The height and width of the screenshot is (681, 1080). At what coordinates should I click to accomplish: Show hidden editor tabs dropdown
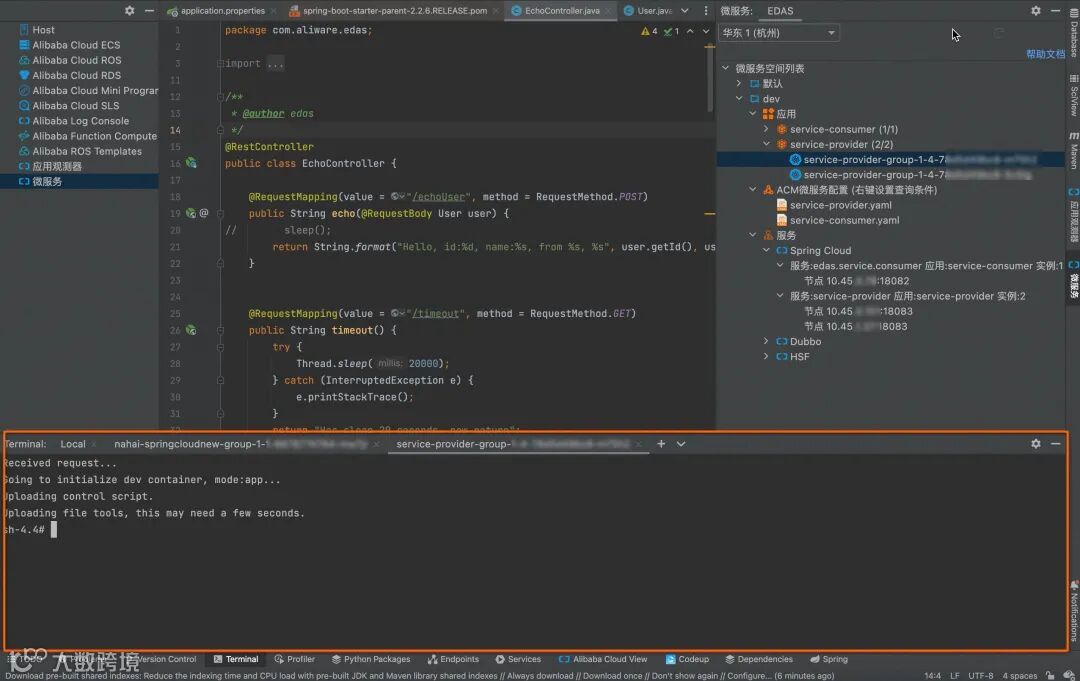[685, 10]
